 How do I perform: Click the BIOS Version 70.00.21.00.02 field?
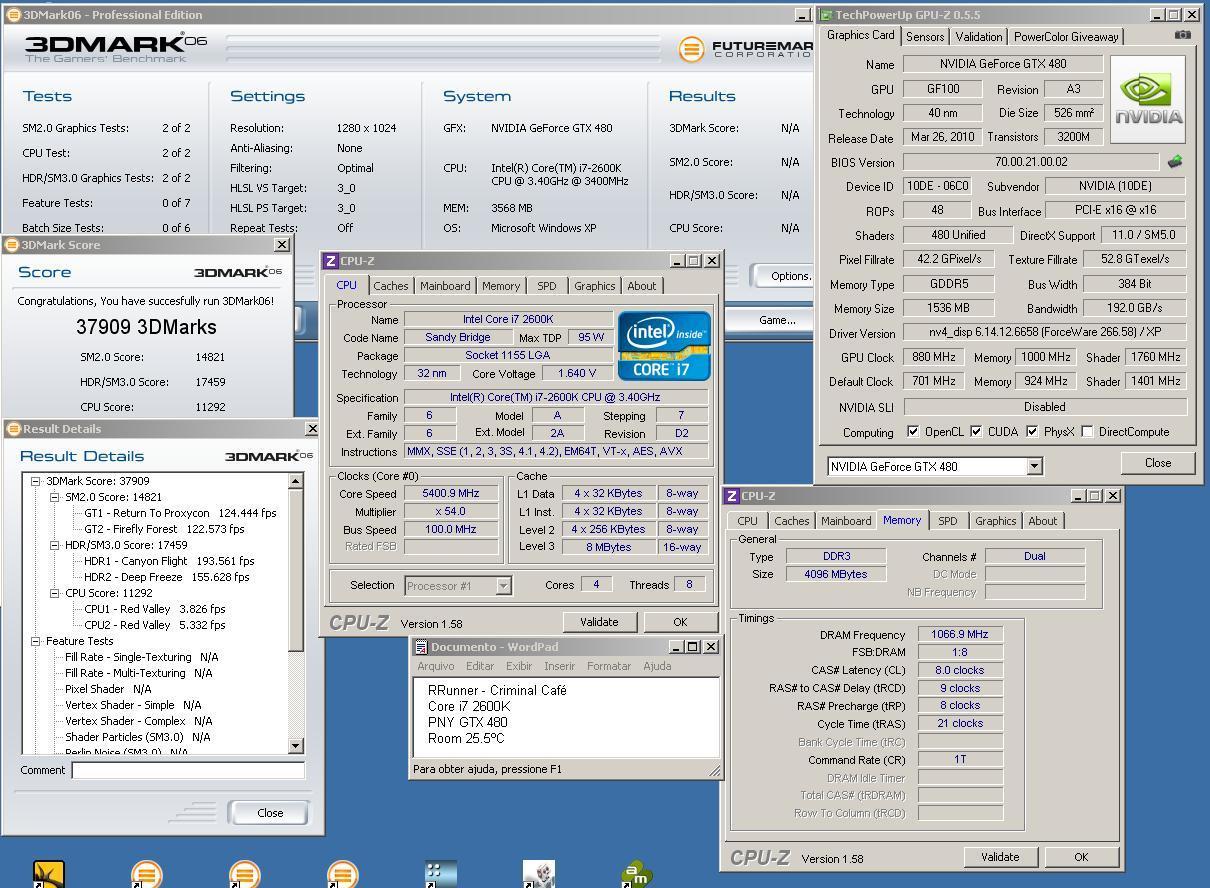pyautogui.click(x=1031, y=161)
